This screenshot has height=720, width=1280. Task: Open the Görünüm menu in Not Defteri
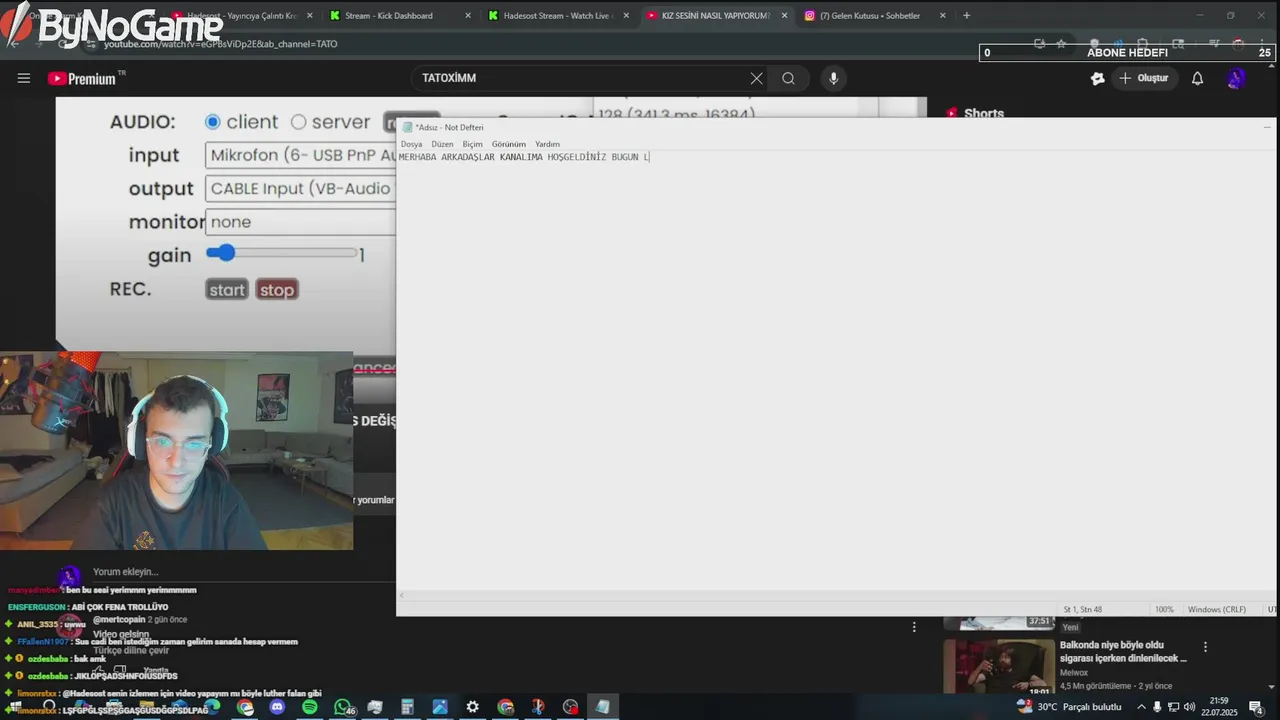tap(508, 144)
